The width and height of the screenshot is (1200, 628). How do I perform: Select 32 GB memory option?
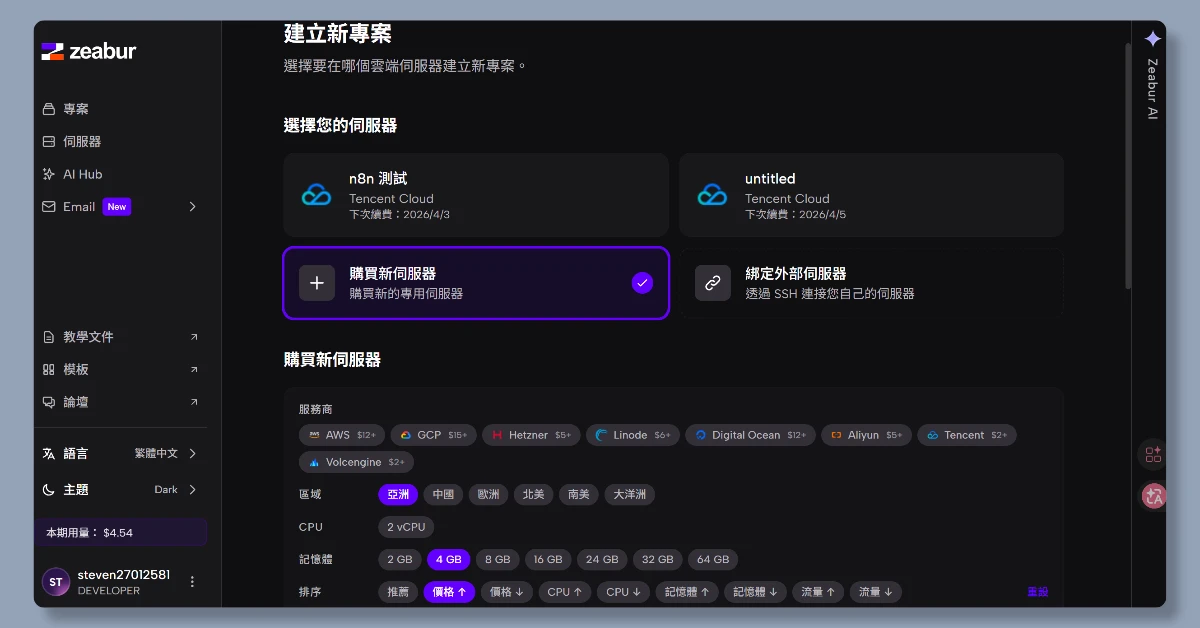(x=657, y=560)
